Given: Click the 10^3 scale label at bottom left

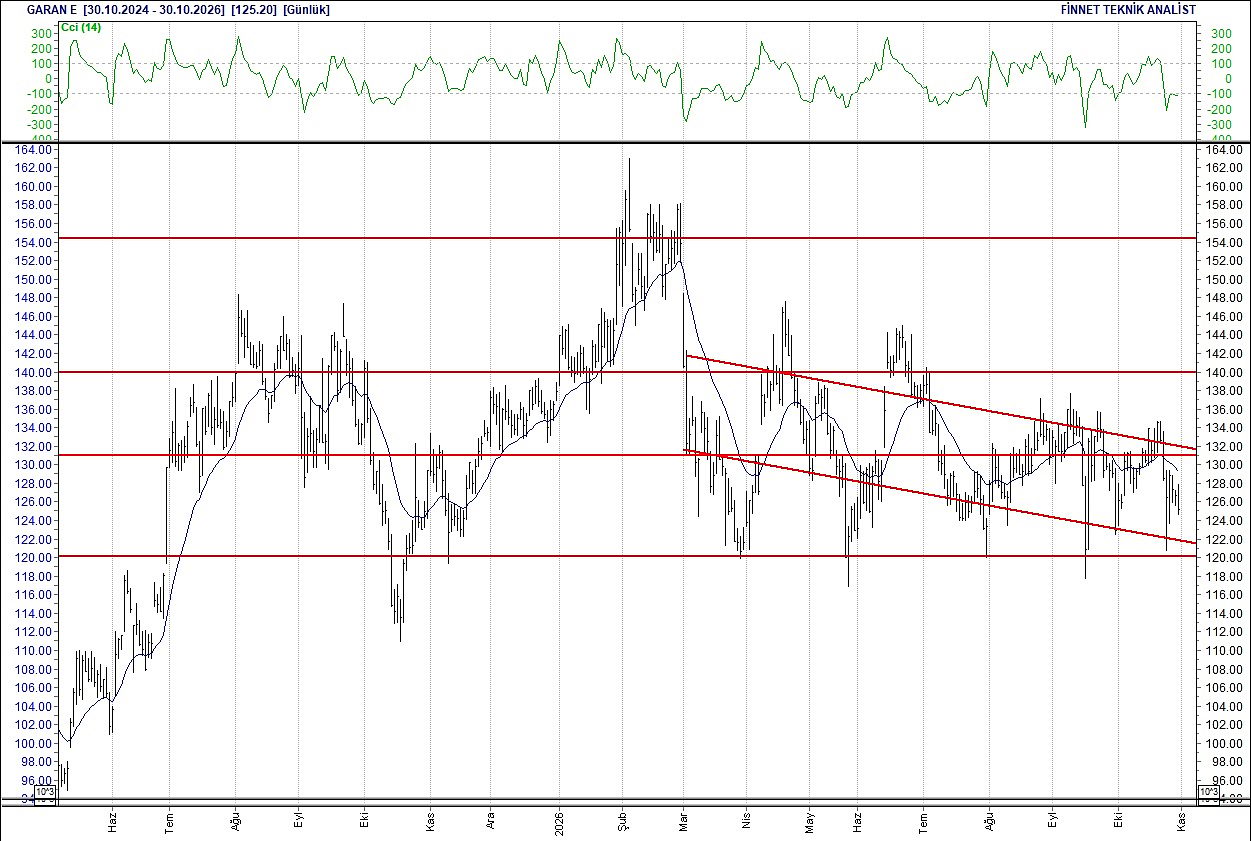Looking at the screenshot, I should pos(45,792).
